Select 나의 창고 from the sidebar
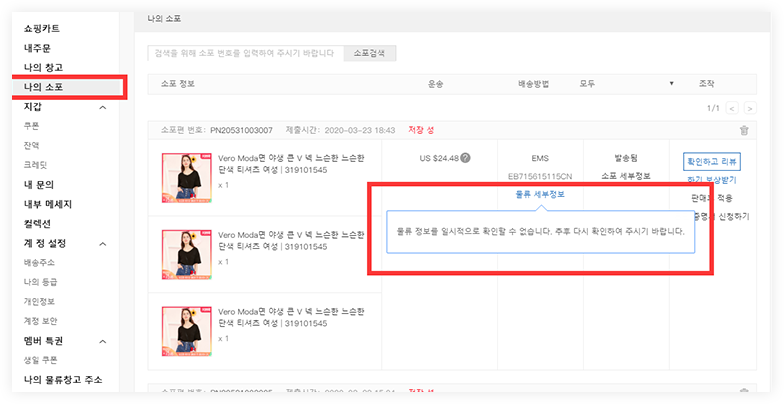 coord(44,67)
